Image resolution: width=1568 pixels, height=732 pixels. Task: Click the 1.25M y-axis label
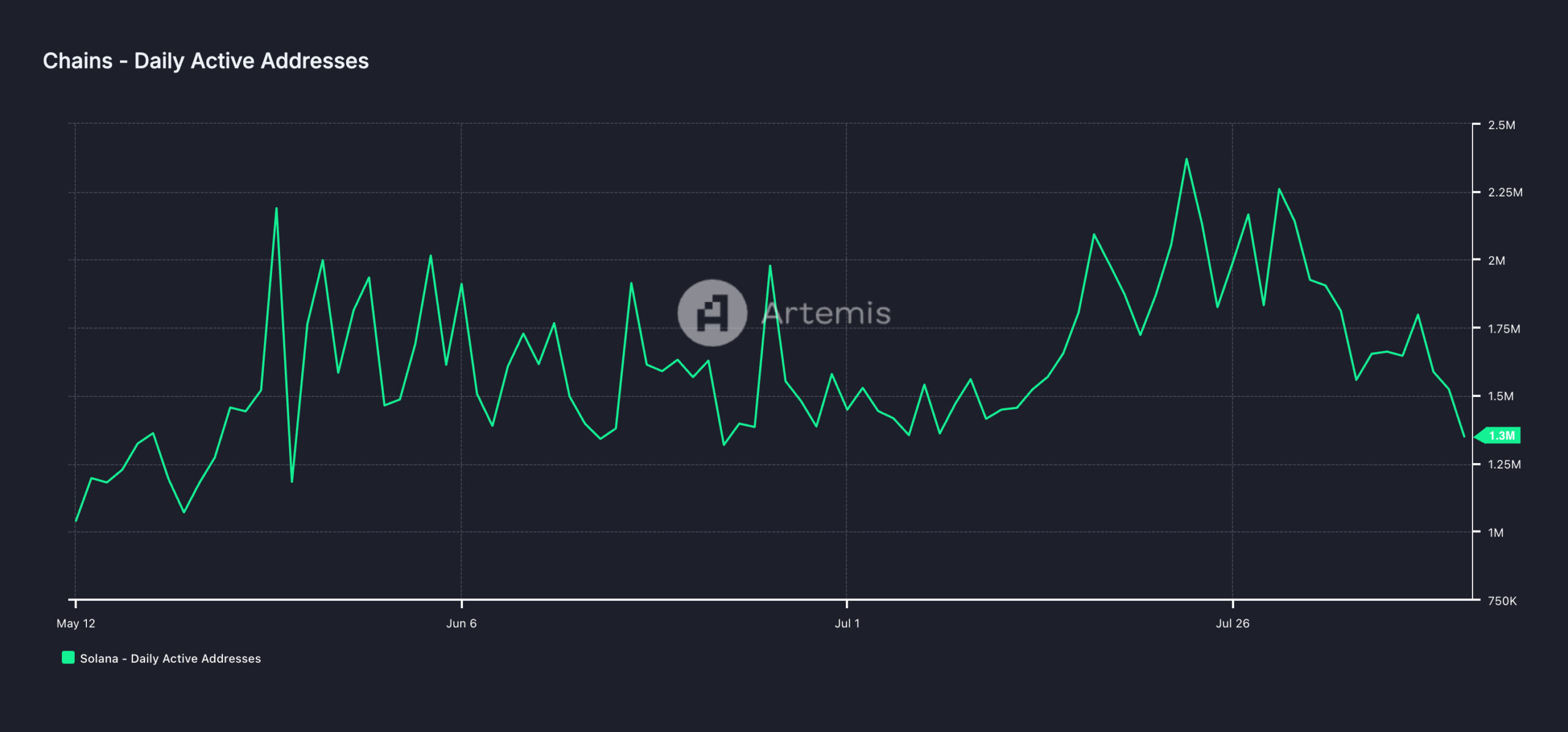[x=1504, y=464]
